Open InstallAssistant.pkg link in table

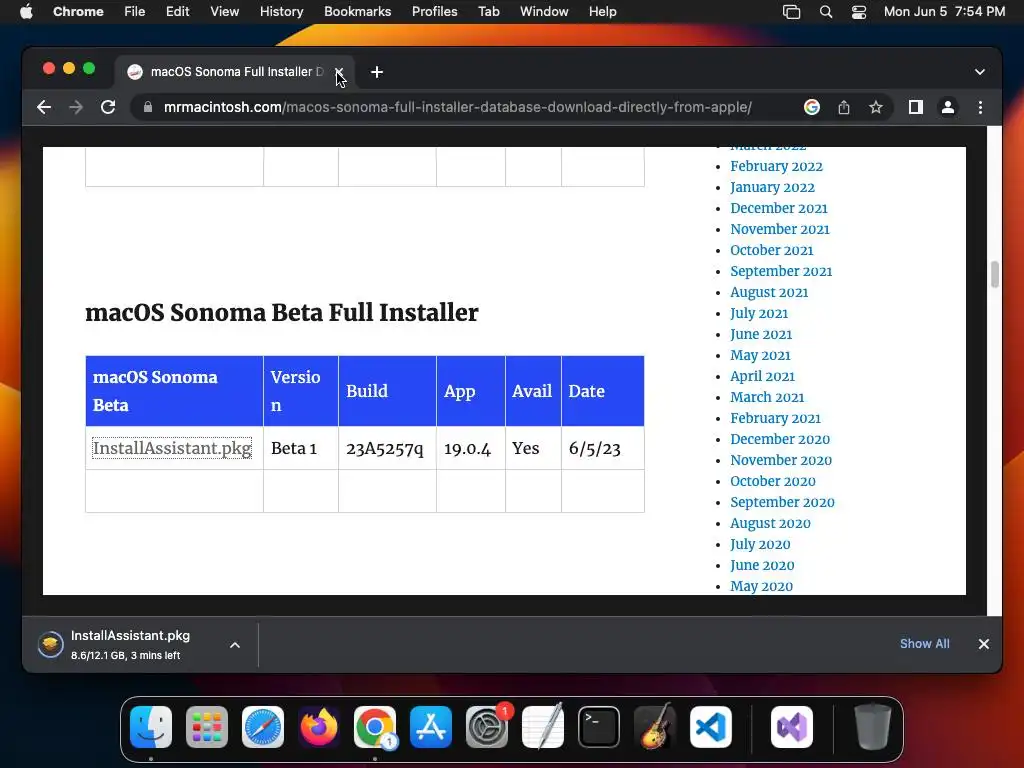[172, 448]
